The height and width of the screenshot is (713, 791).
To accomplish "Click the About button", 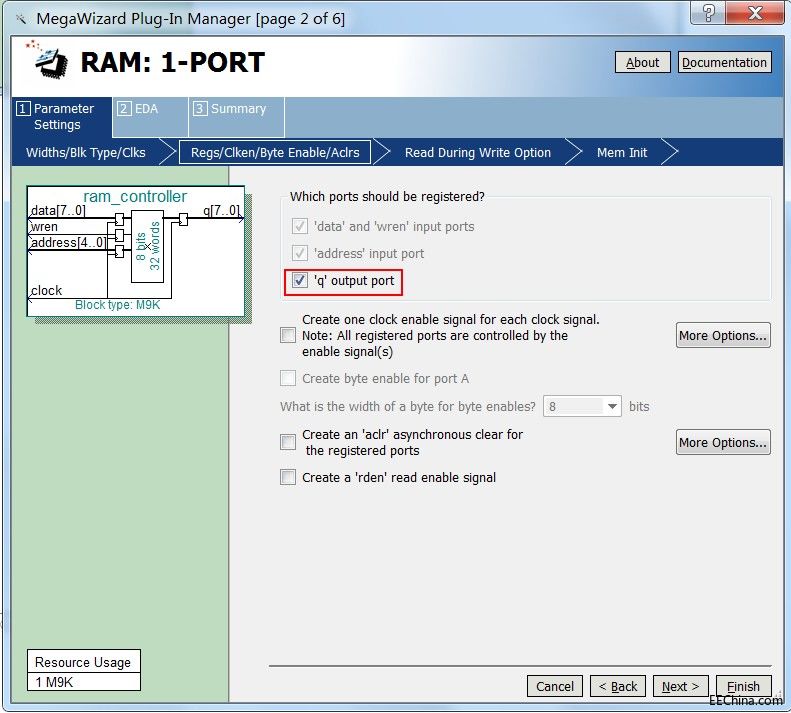I will point(643,62).
